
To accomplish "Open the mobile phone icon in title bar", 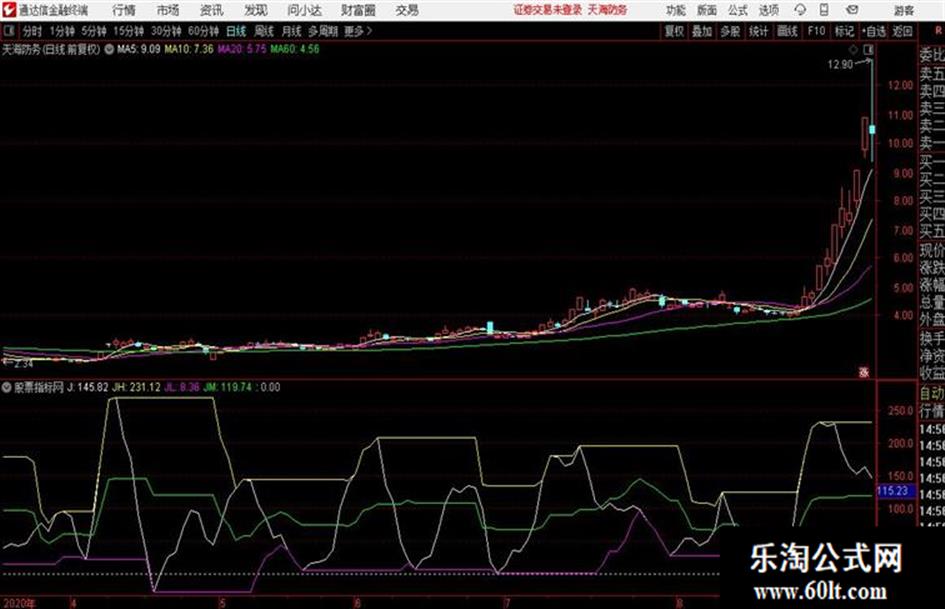I will (x=824, y=10).
